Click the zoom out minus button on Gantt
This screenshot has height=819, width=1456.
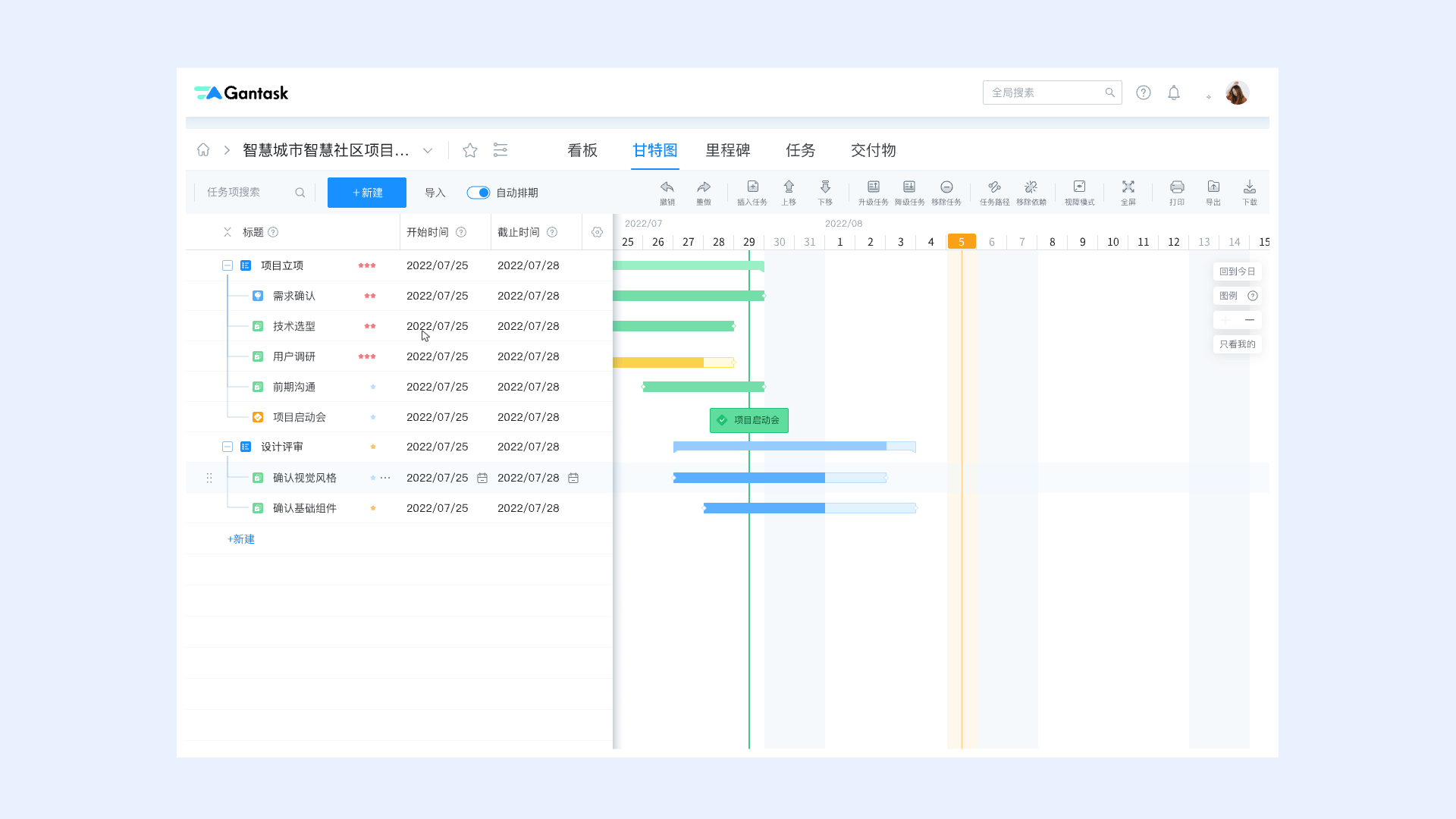pyautogui.click(x=1250, y=320)
